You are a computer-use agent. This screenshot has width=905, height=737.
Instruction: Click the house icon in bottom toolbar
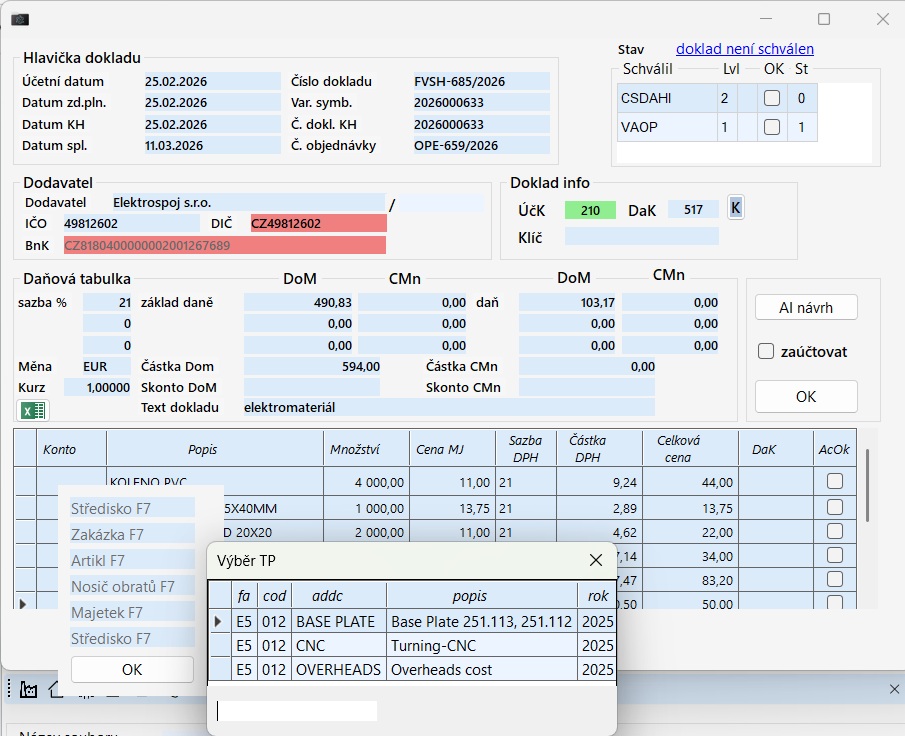tap(56, 689)
